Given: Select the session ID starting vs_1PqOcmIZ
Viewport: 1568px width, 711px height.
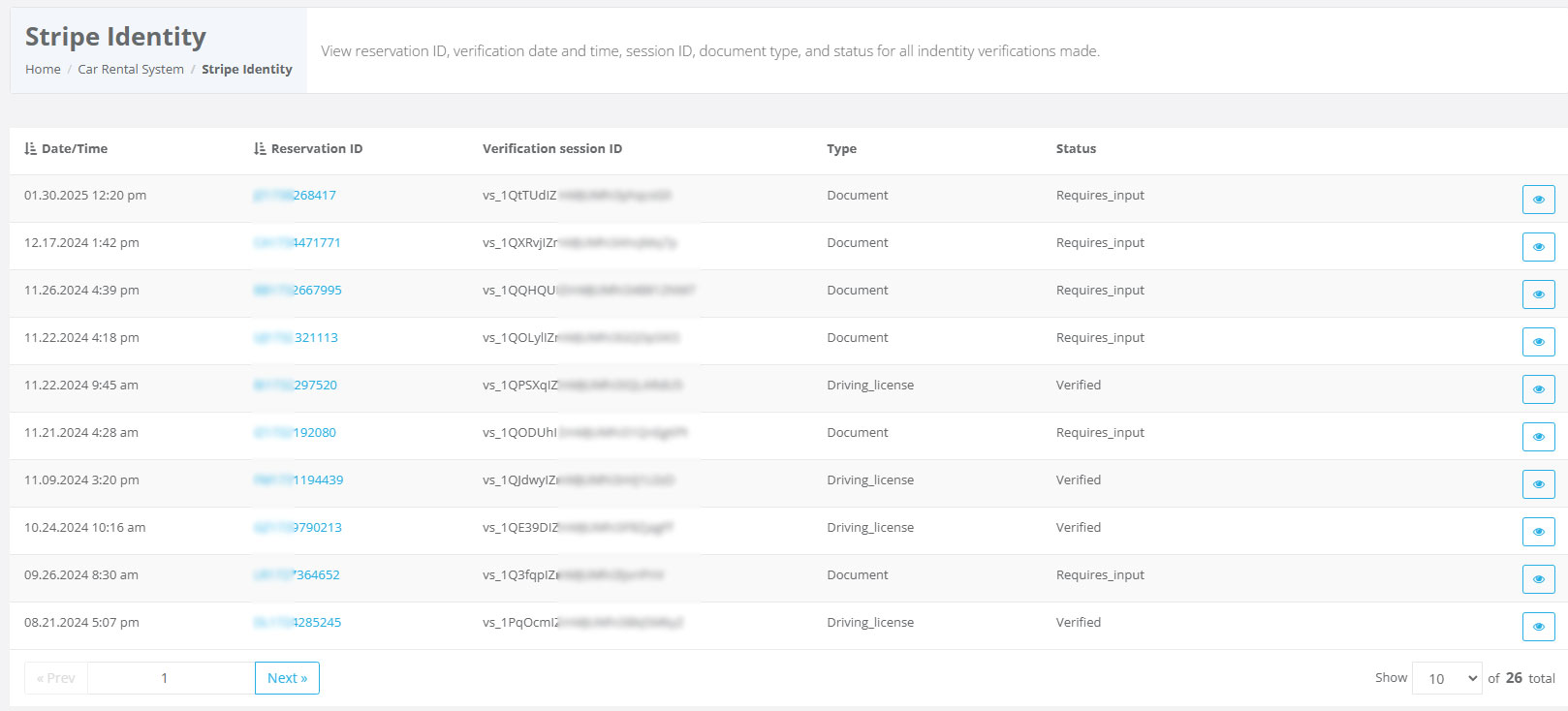Looking at the screenshot, I should [x=583, y=623].
